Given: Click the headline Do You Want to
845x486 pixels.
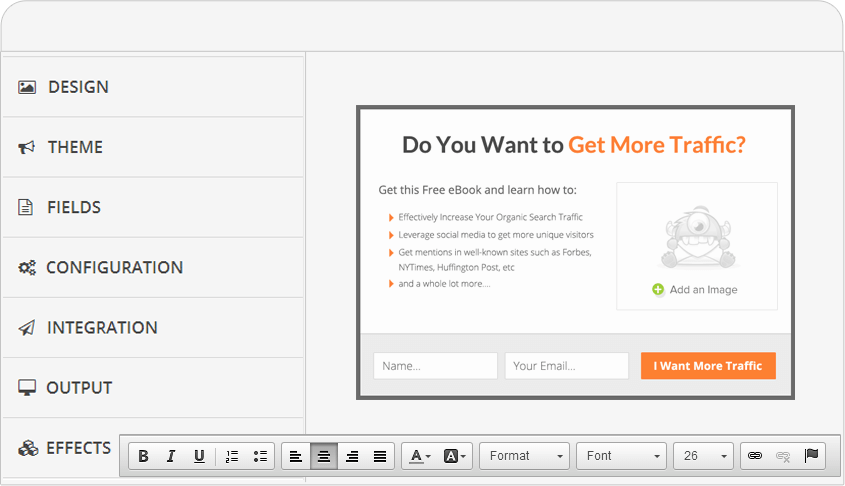Looking at the screenshot, I should tap(482, 145).
